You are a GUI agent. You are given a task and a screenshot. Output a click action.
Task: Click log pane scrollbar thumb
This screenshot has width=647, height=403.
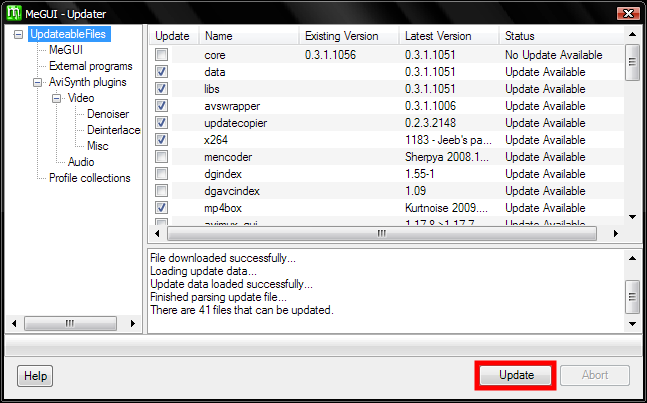(x=632, y=297)
